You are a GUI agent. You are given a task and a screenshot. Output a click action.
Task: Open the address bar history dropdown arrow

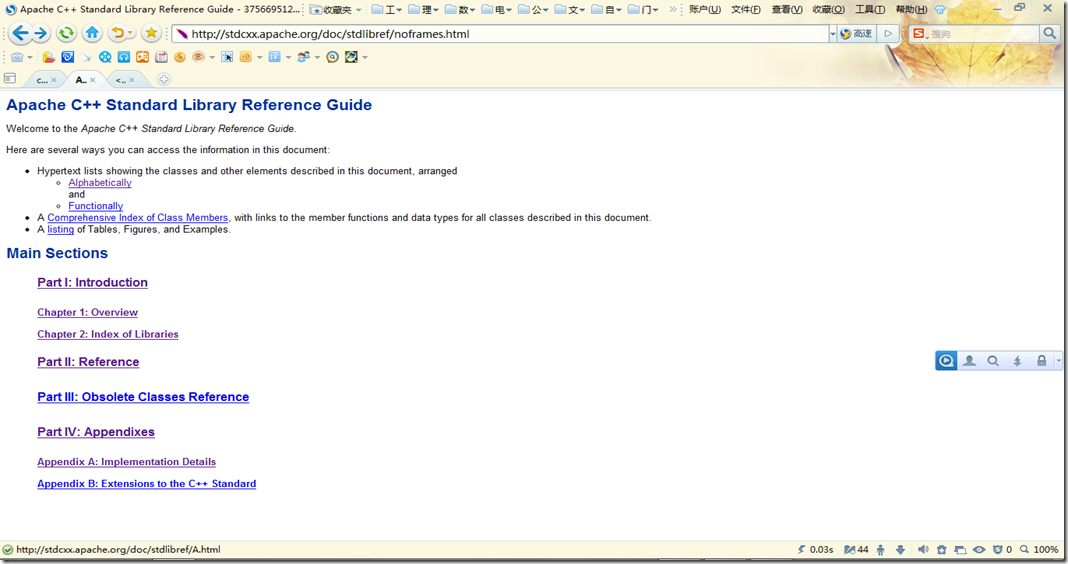tap(832, 33)
